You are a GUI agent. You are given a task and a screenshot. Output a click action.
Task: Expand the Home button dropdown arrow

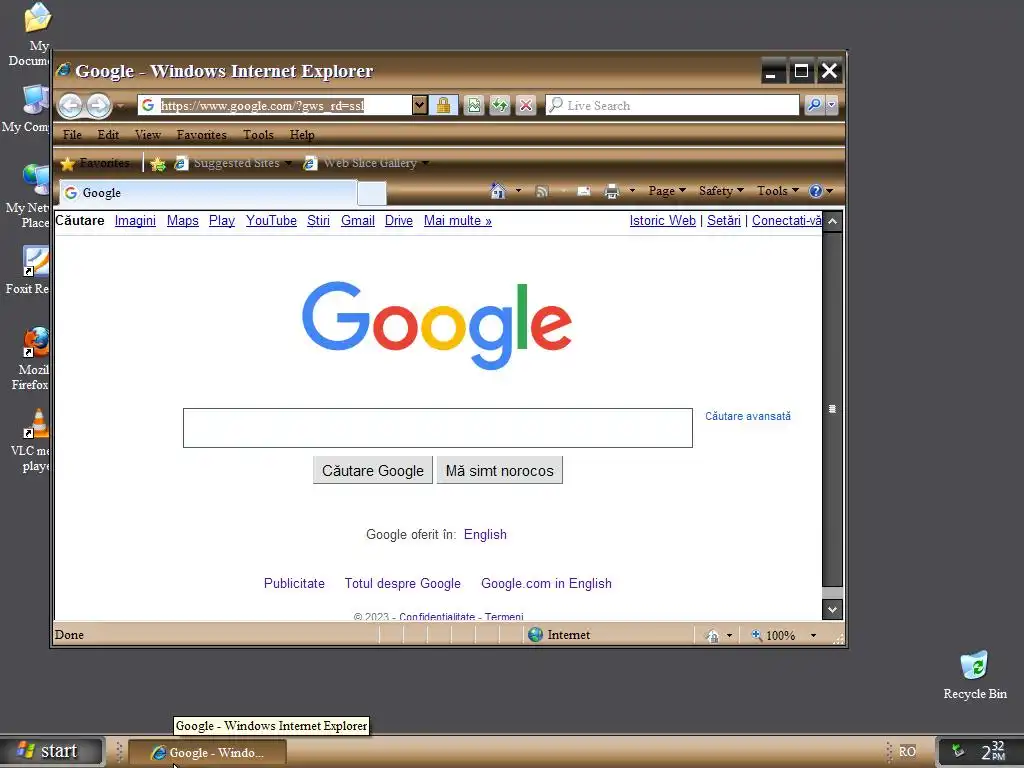point(519,191)
